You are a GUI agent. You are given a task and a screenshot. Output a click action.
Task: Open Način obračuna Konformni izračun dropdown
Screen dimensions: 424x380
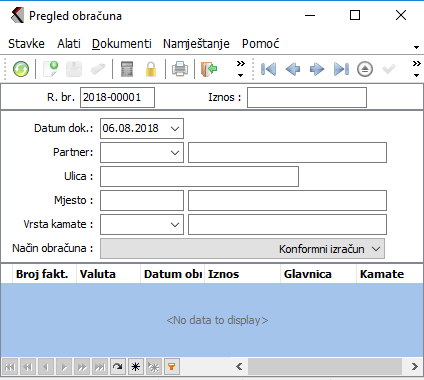point(242,249)
